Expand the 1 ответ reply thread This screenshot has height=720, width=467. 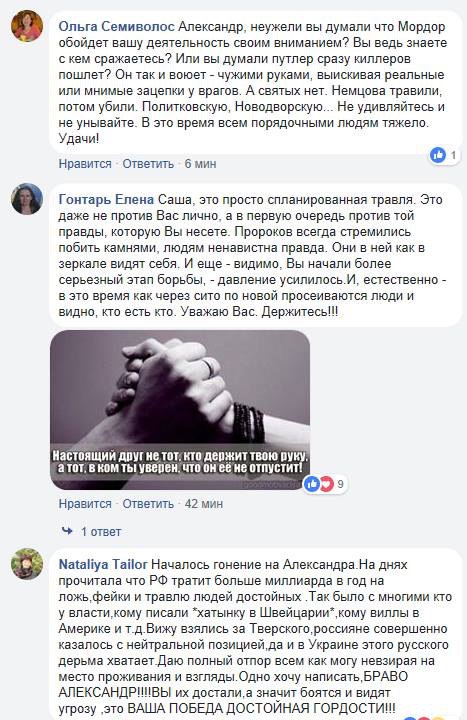[101, 532]
